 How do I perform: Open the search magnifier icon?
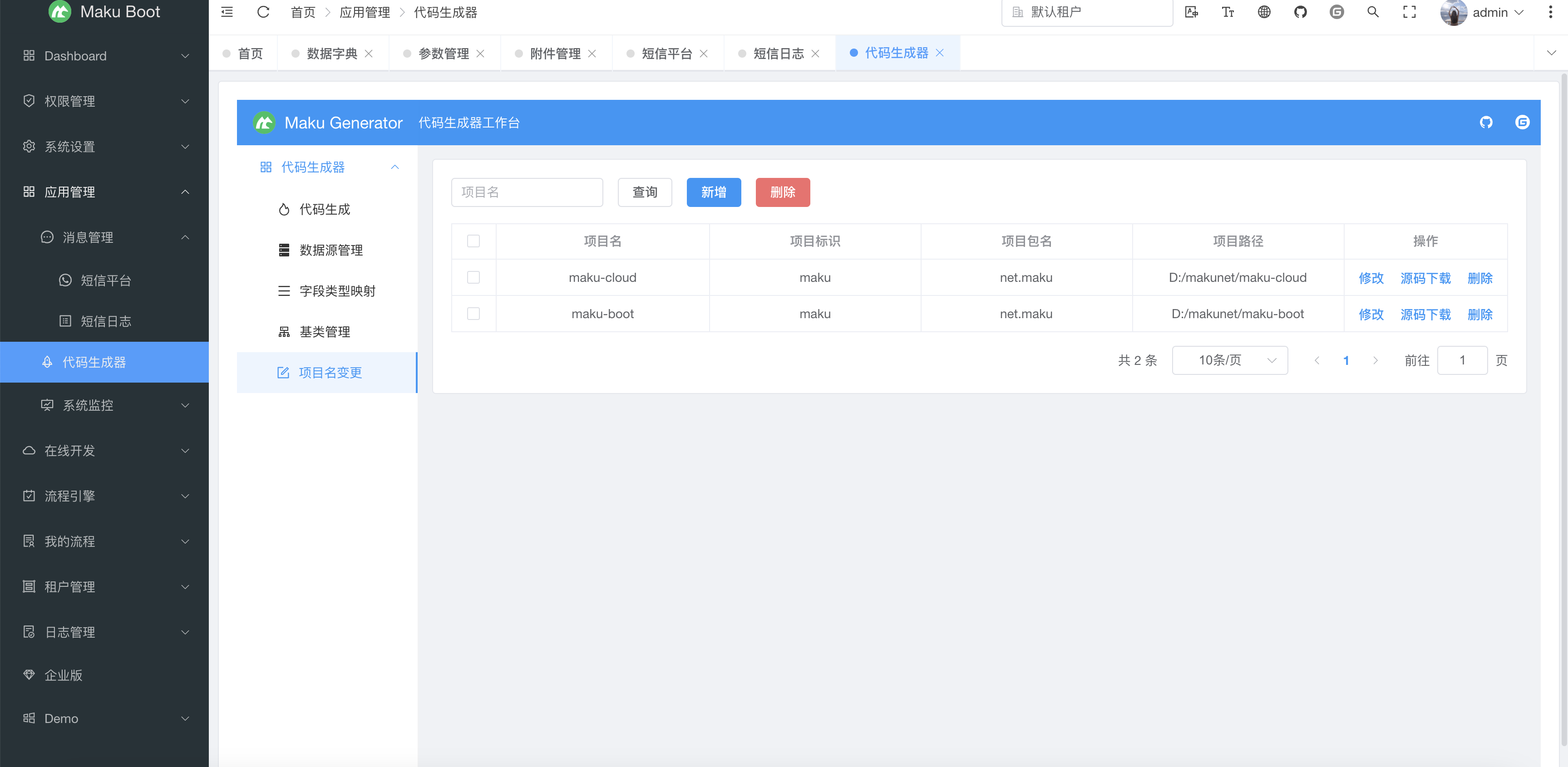(1373, 12)
